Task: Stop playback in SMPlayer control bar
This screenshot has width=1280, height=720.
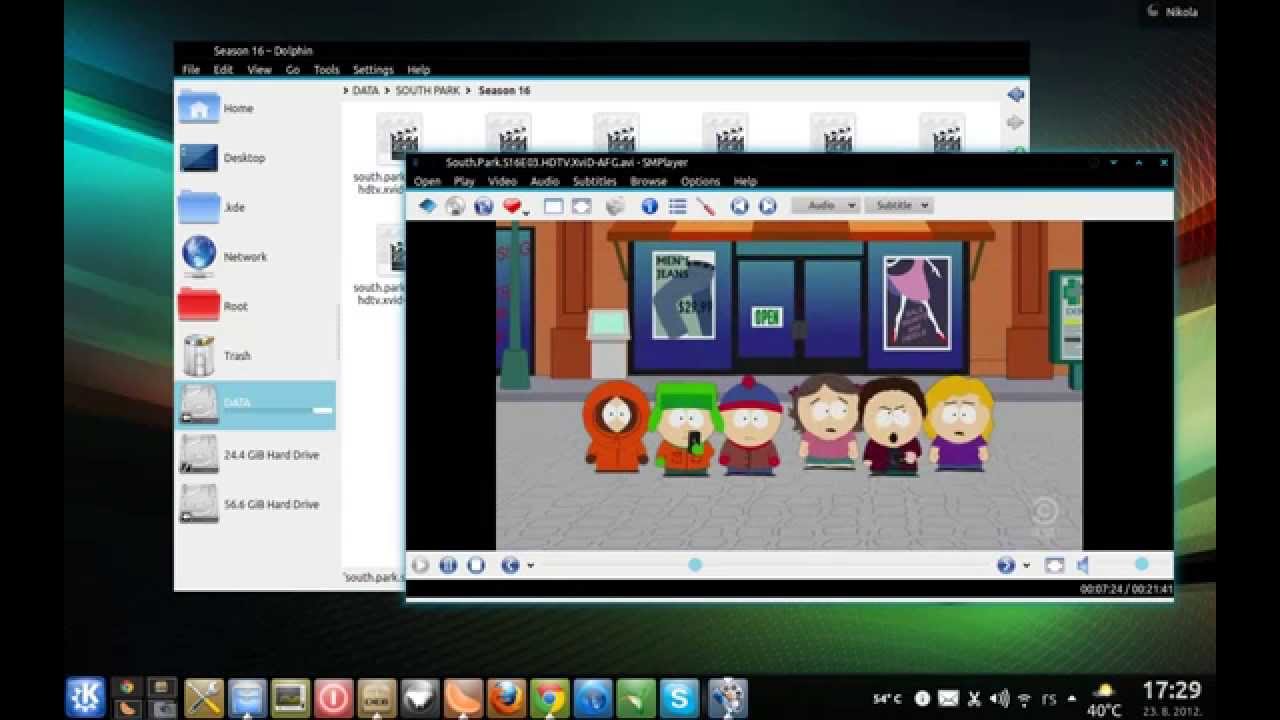Action: tap(476, 565)
